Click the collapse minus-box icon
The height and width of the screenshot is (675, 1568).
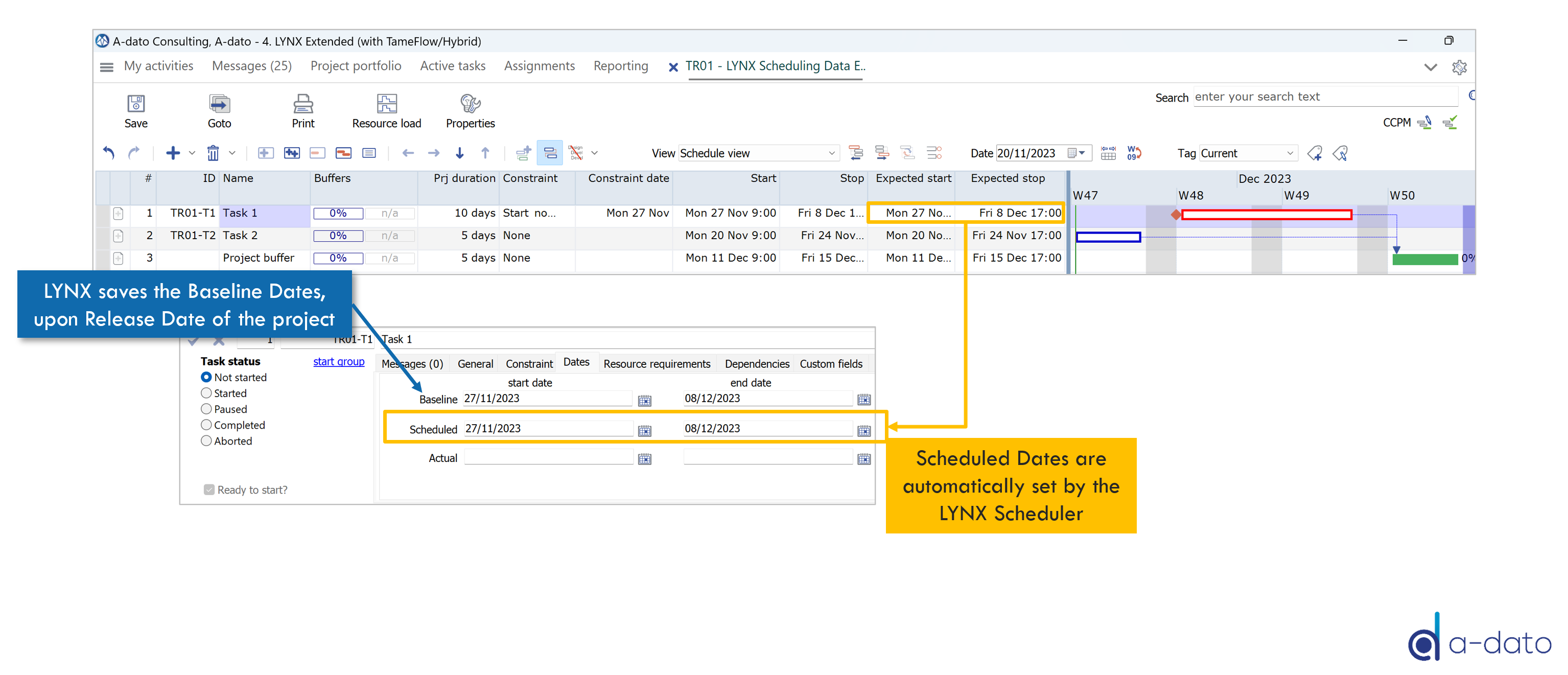click(x=317, y=153)
